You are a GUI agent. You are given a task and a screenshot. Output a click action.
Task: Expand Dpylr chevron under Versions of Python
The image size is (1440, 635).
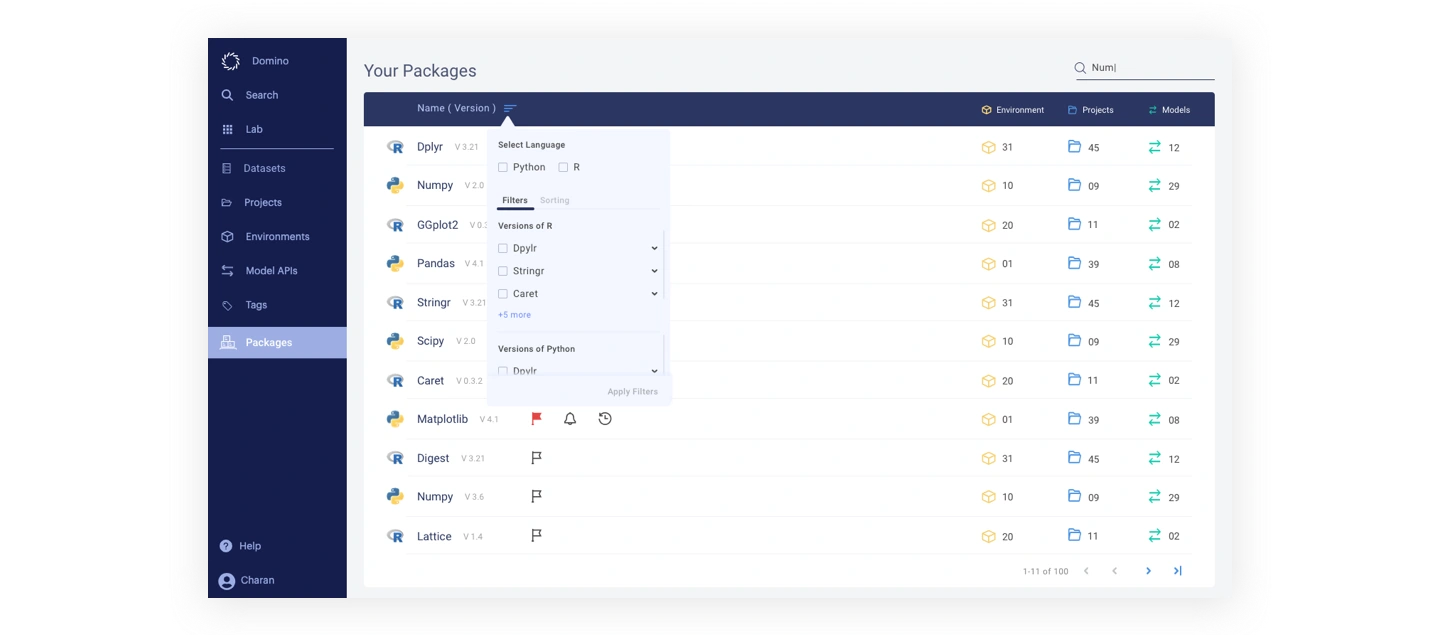pos(654,371)
